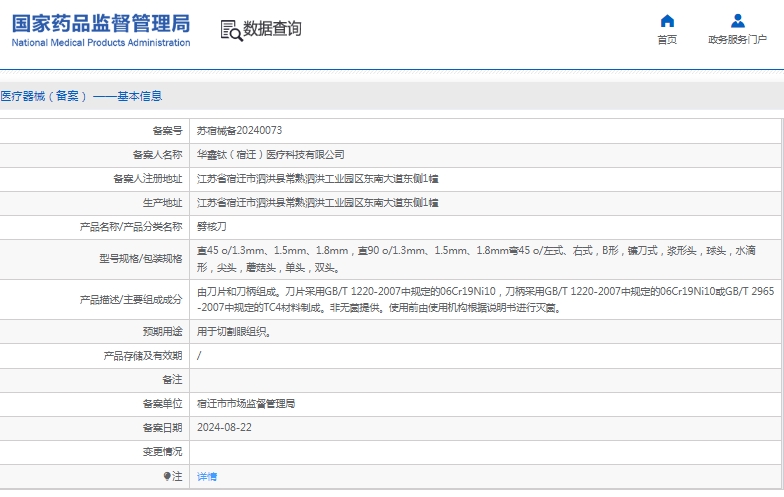Click the 政务服务门户 label

pos(738,40)
